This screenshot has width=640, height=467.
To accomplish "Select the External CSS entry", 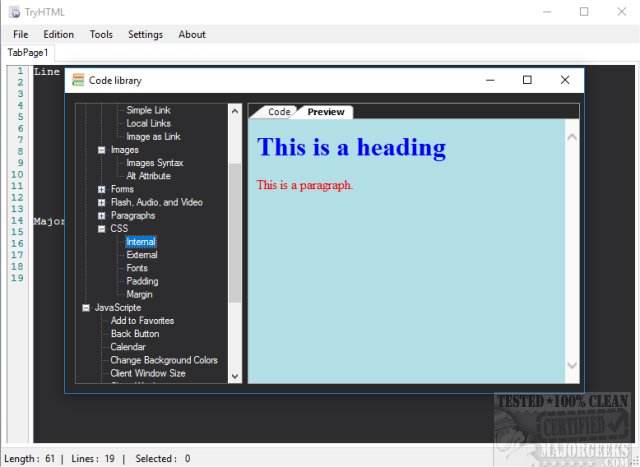I will 142,255.
